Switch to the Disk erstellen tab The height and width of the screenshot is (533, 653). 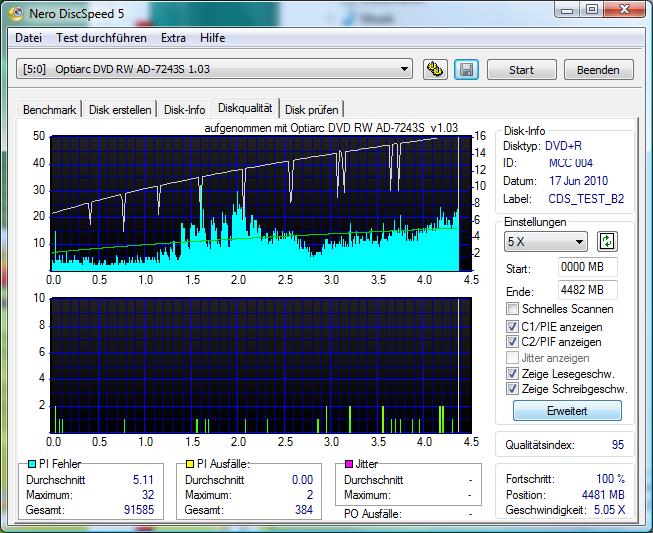pyautogui.click(x=120, y=110)
